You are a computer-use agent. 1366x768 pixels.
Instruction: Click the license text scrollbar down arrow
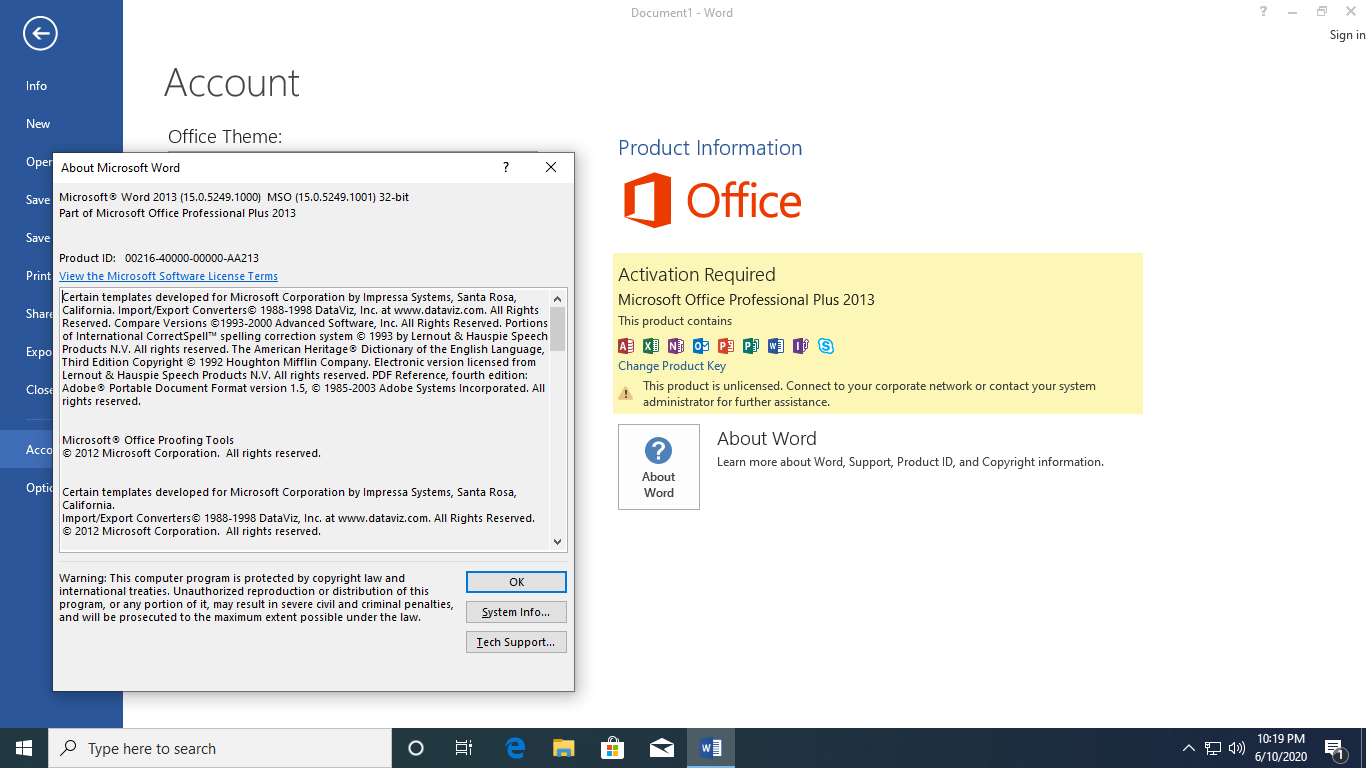(x=558, y=541)
